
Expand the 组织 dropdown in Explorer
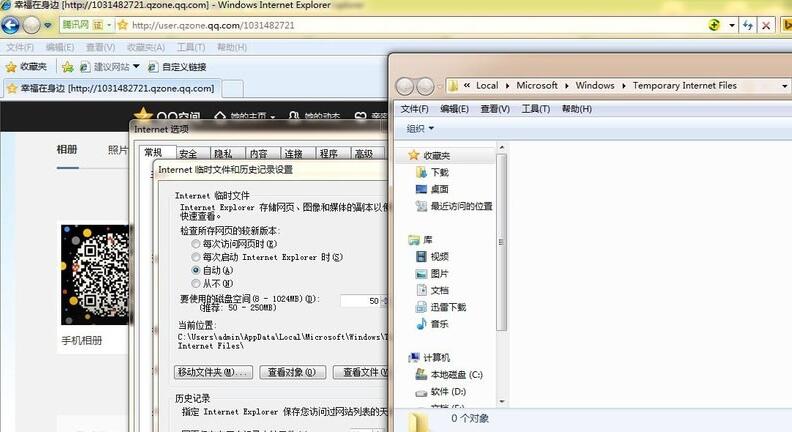[x=420, y=129]
